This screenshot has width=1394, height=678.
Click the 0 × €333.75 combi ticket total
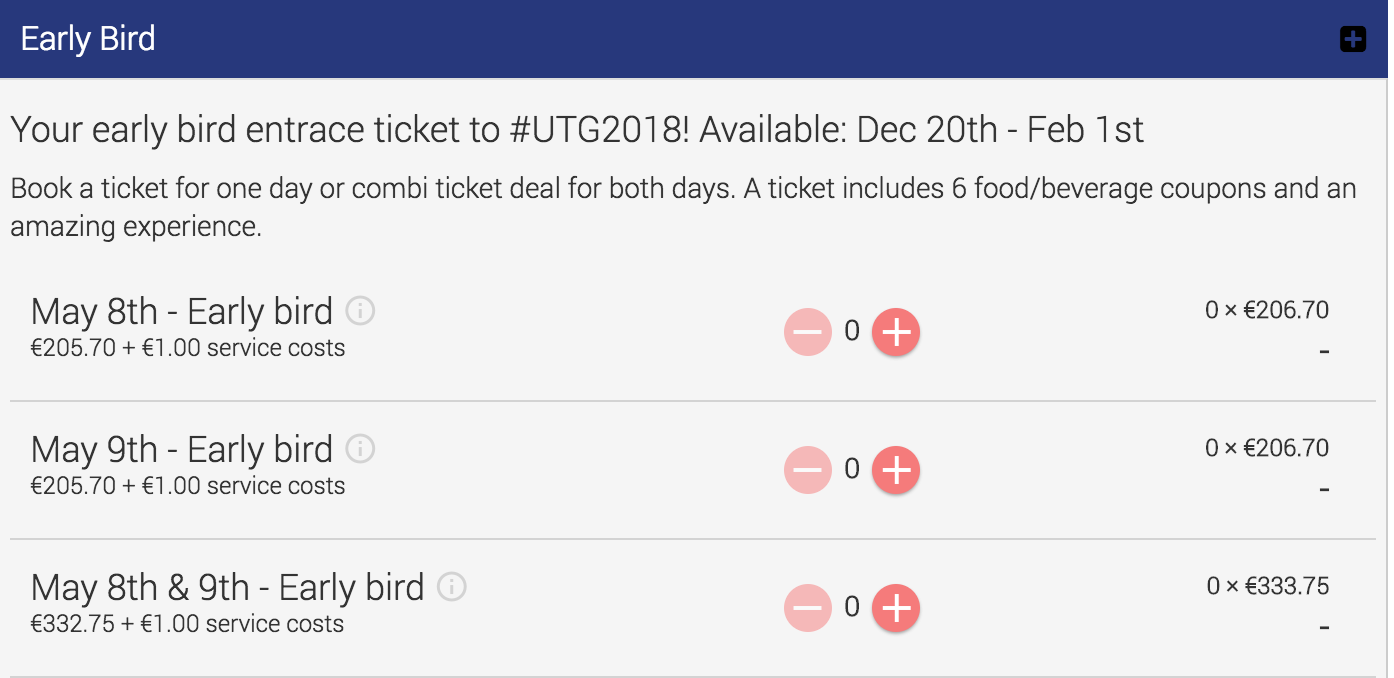pyautogui.click(x=1267, y=586)
